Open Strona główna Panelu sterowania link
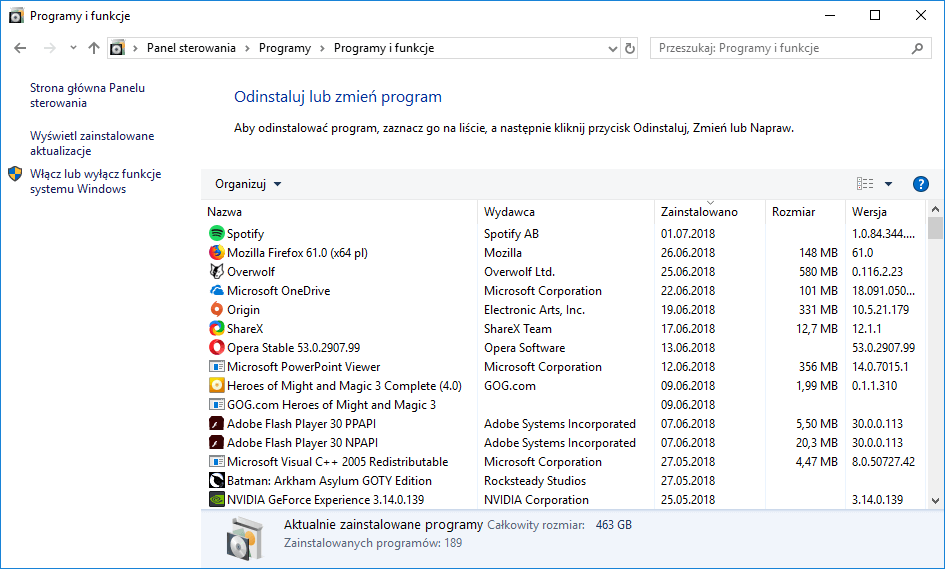This screenshot has width=945, height=569. coord(87,95)
